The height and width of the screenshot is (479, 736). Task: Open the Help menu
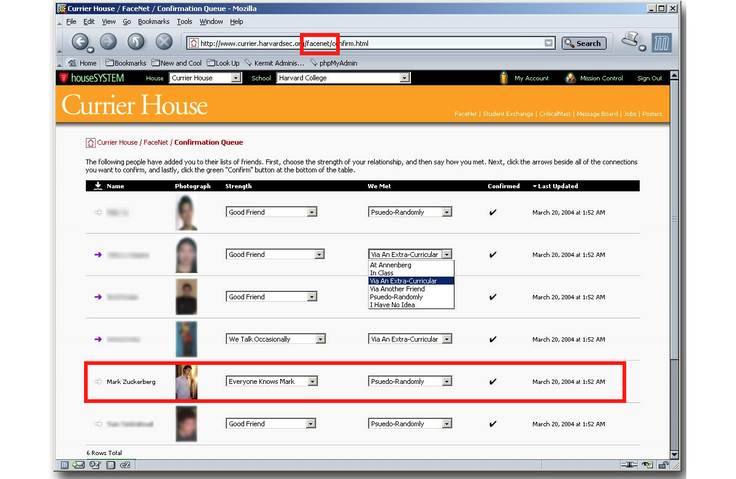(x=236, y=22)
